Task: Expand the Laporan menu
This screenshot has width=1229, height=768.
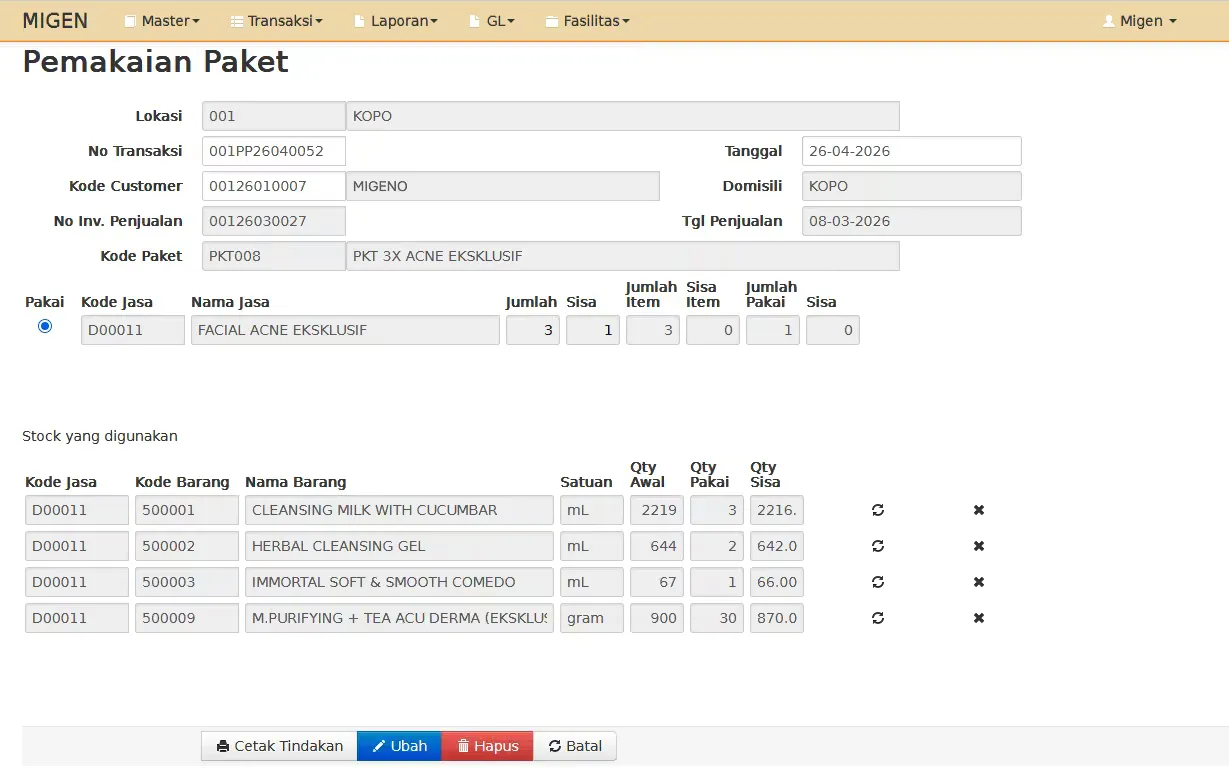Action: pos(397,20)
